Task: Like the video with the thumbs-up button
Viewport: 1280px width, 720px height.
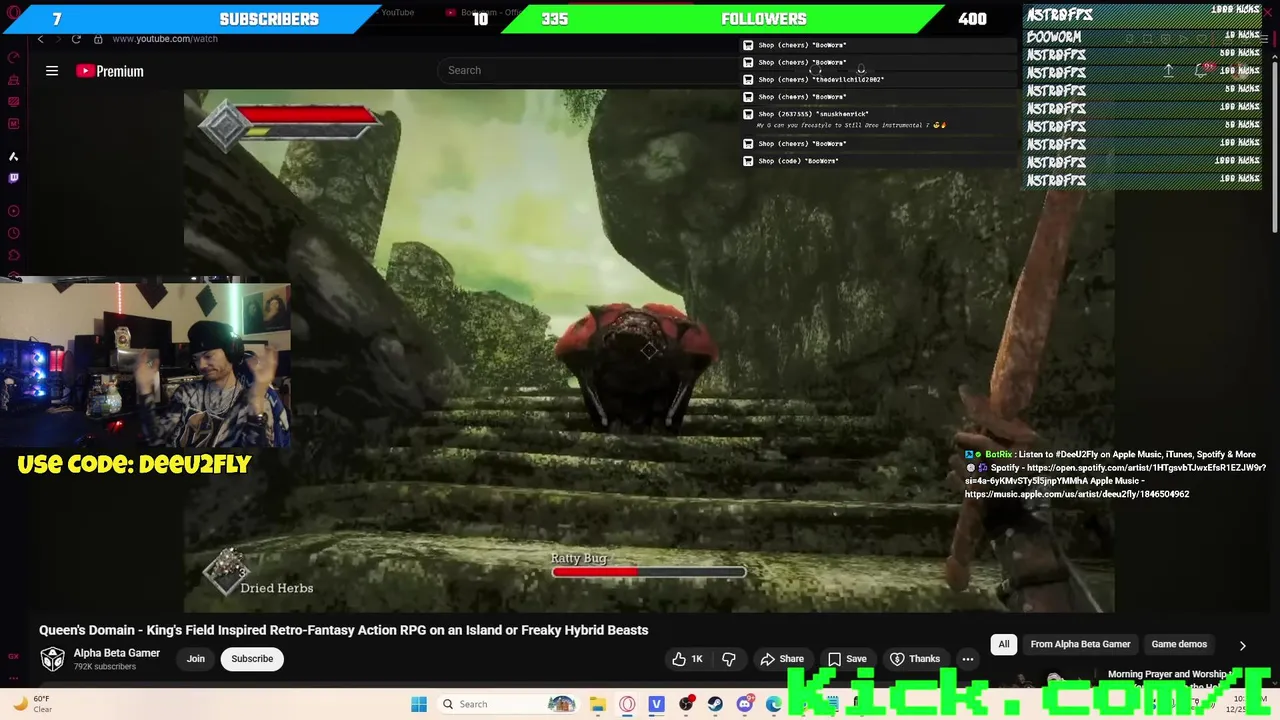Action: (x=687, y=659)
